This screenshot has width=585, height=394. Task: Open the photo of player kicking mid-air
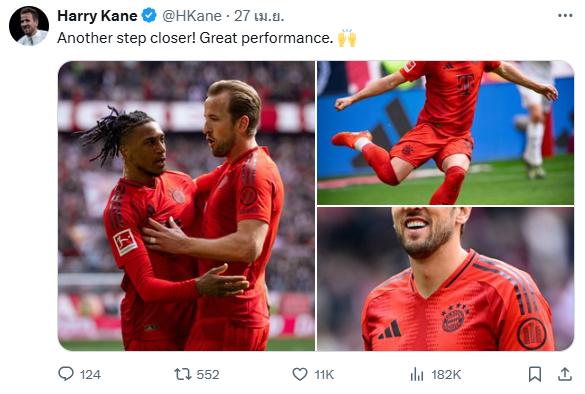pyautogui.click(x=445, y=133)
